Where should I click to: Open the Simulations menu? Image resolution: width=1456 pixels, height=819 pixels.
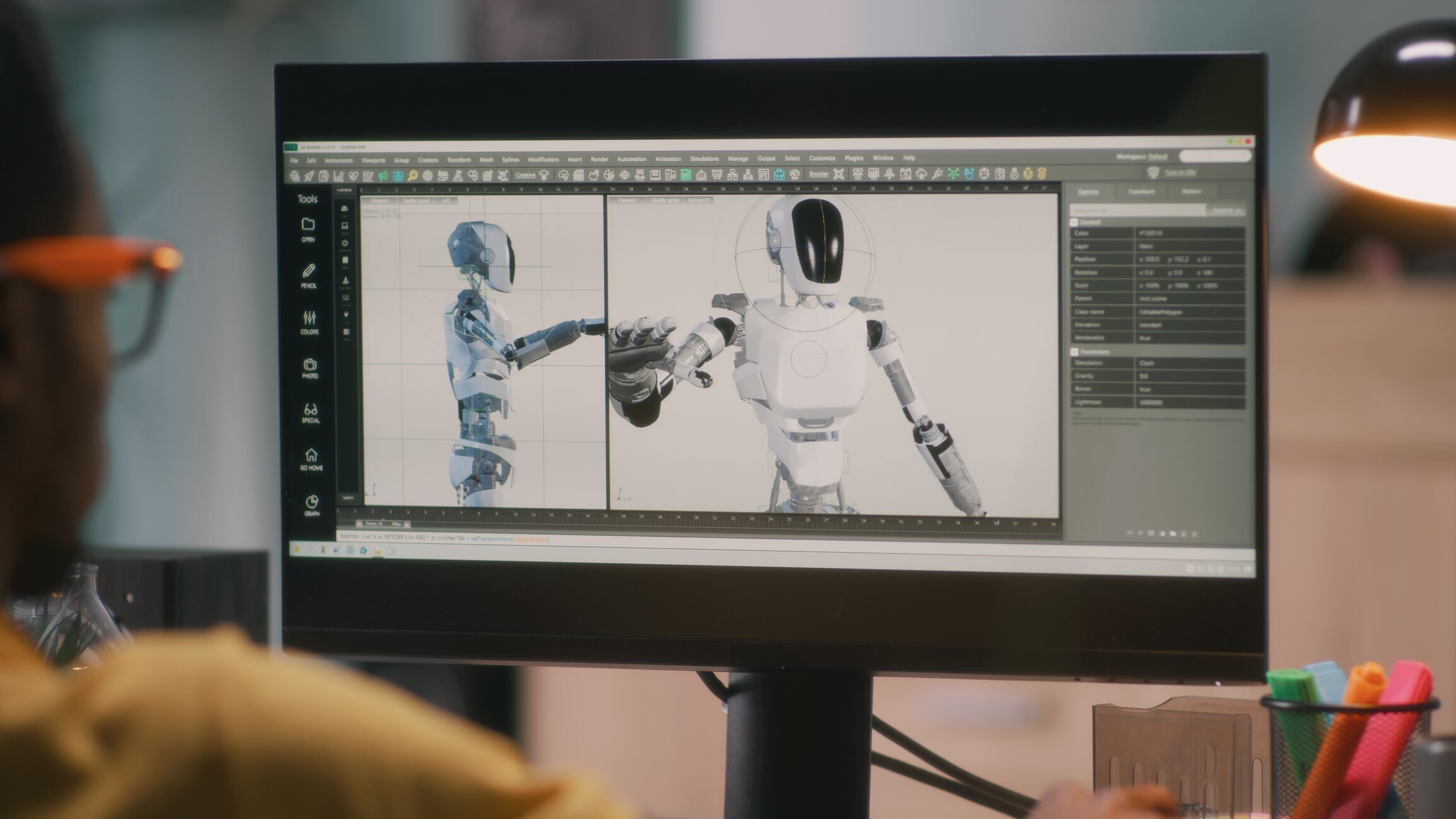click(x=704, y=159)
